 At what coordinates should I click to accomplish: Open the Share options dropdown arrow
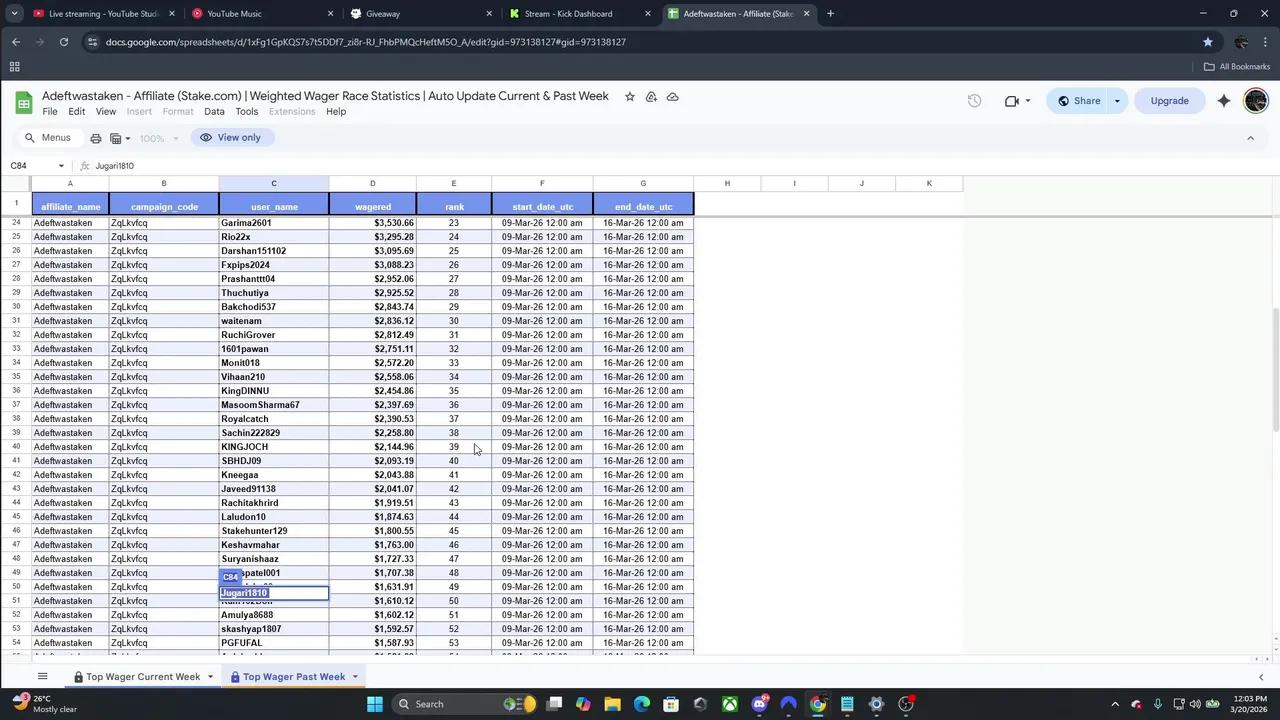tap(1117, 101)
